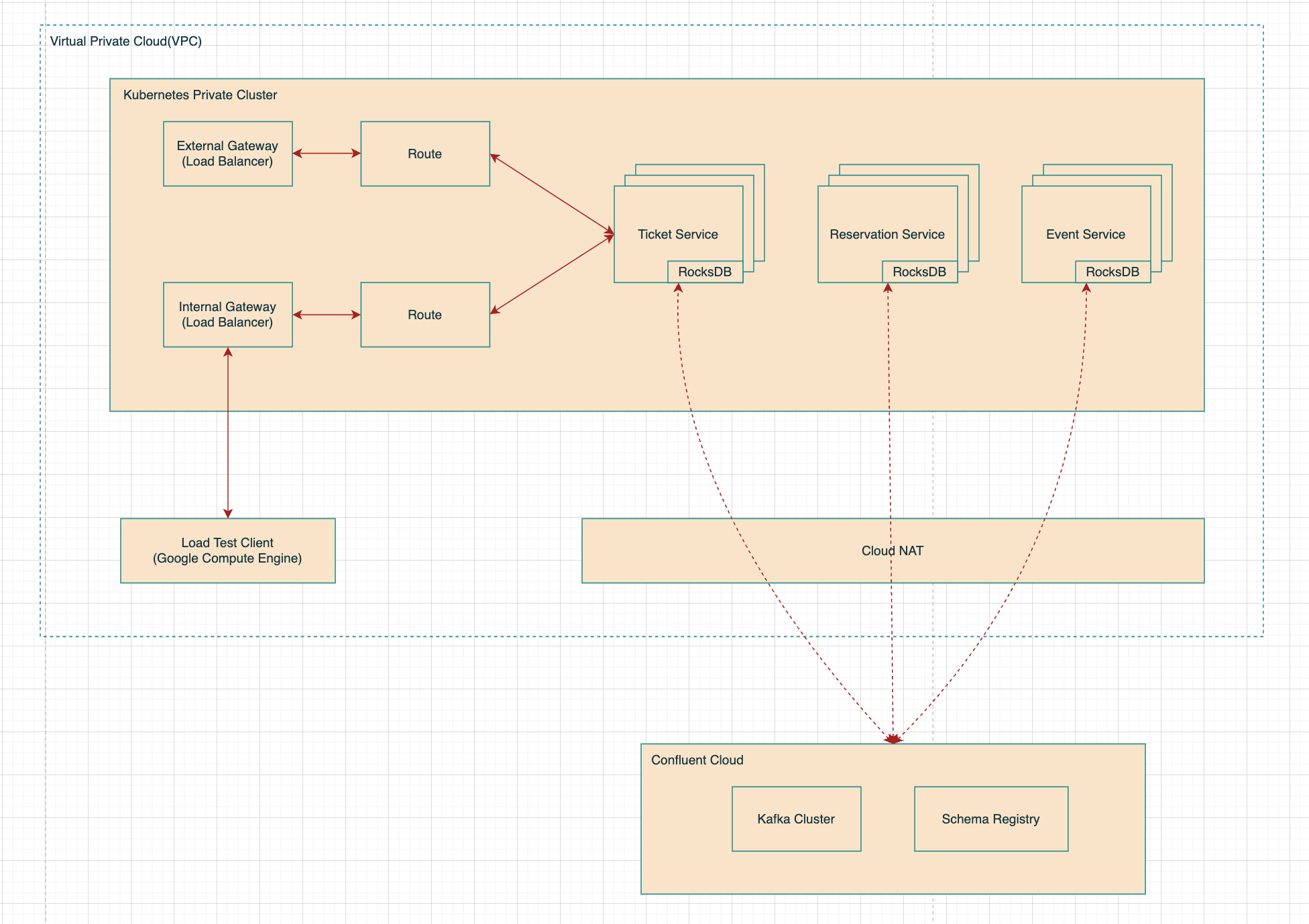
Task: Click the Internal Gateway load balancer box
Action: (x=227, y=314)
